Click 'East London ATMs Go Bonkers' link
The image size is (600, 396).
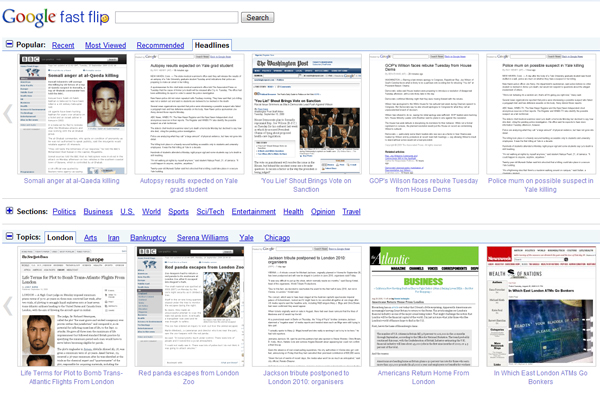(x=540, y=377)
